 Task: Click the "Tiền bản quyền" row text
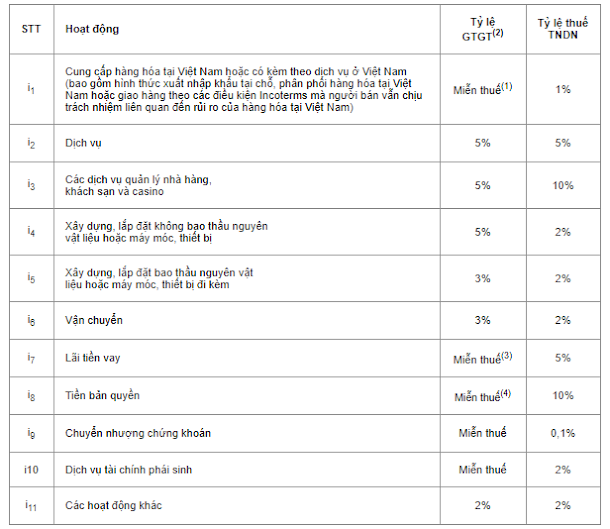coord(102,396)
